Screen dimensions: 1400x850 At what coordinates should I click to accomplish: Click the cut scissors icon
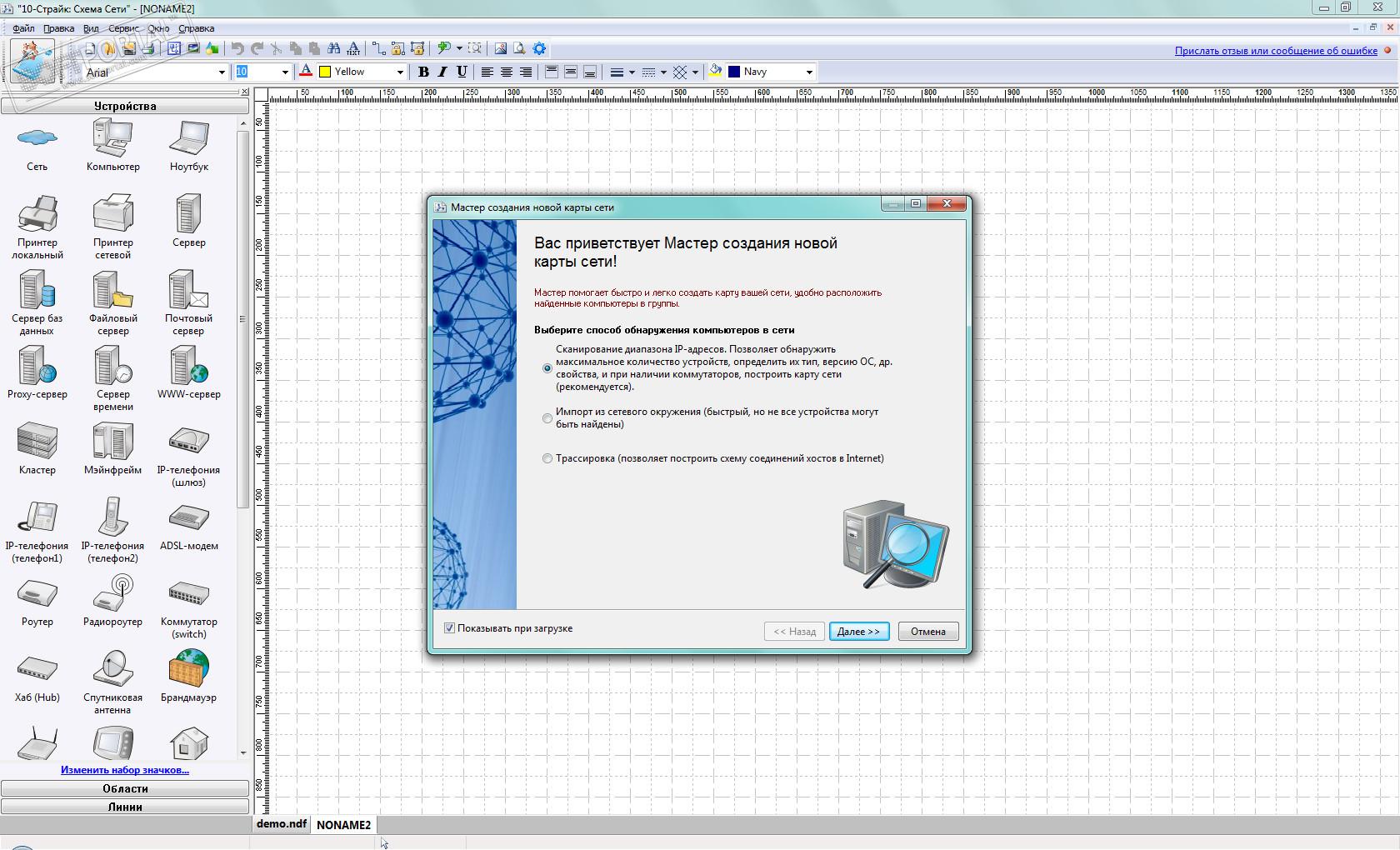click(276, 48)
